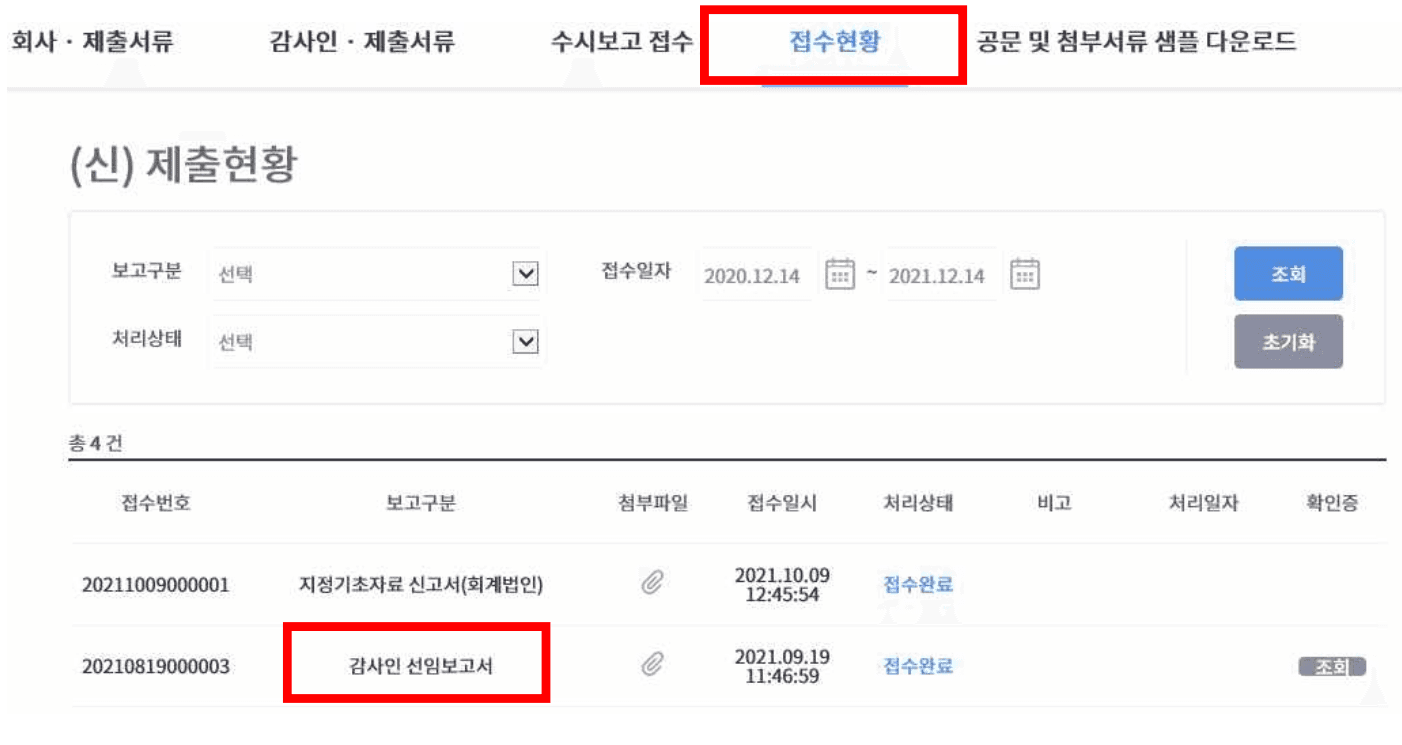
Task: Click 확인증 조회 button in second row
Action: click(1331, 667)
